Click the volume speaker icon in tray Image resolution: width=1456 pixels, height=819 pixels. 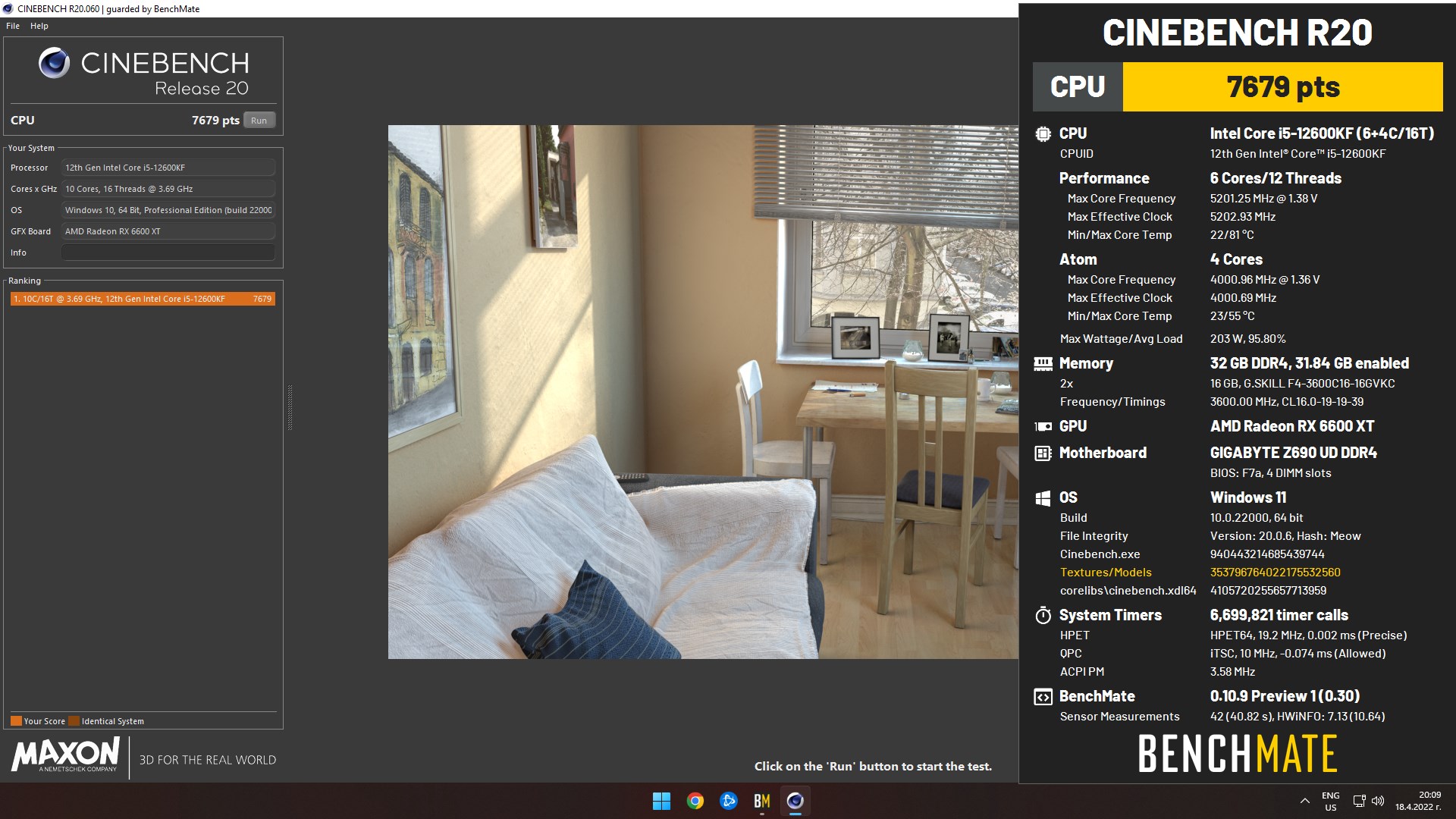coord(1378,801)
